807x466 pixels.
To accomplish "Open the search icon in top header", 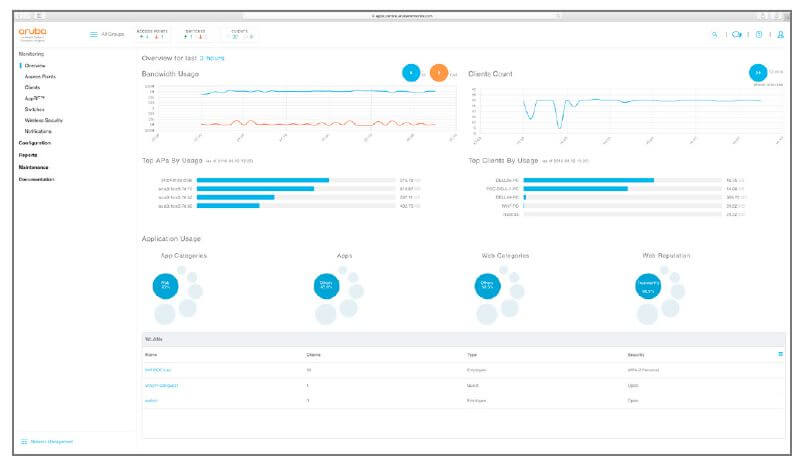I will [x=715, y=34].
